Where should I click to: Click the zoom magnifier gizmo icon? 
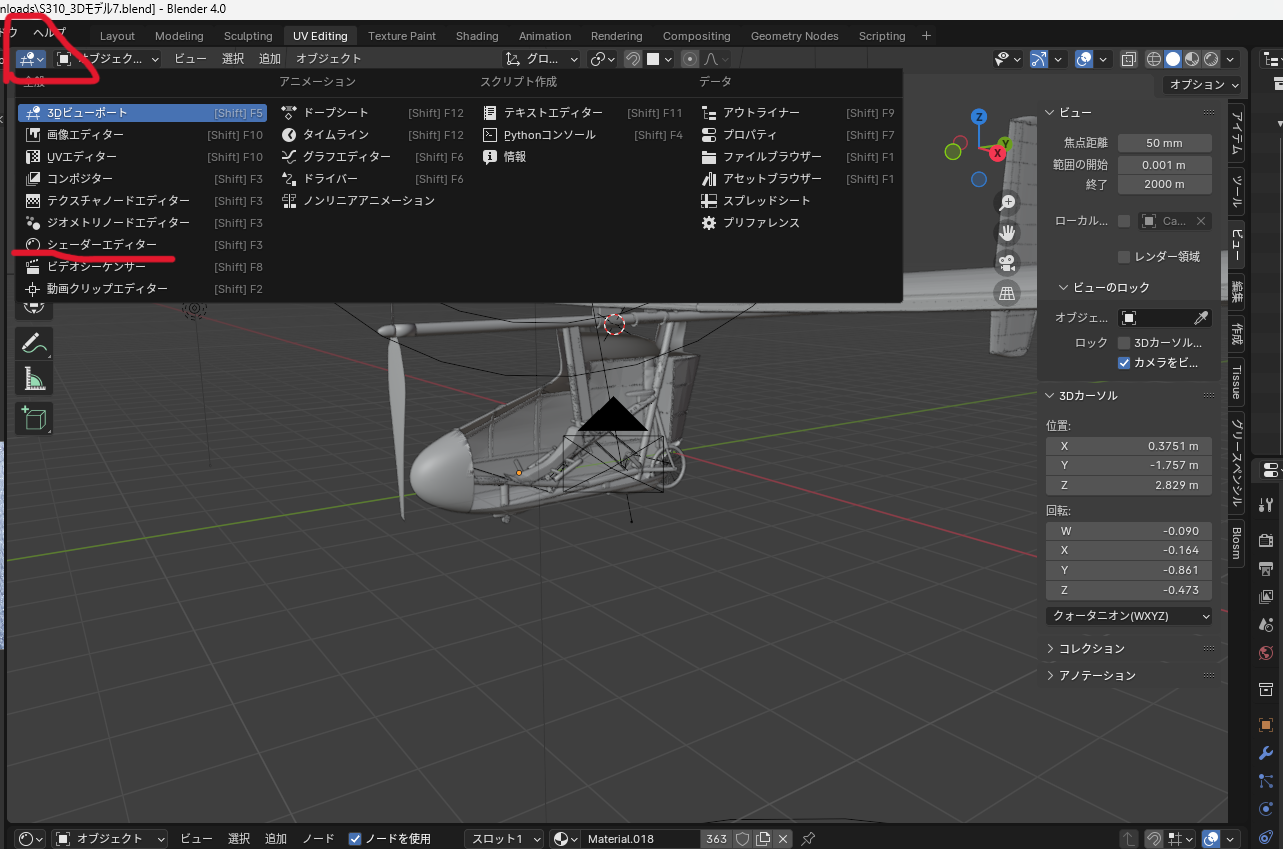[x=1007, y=202]
